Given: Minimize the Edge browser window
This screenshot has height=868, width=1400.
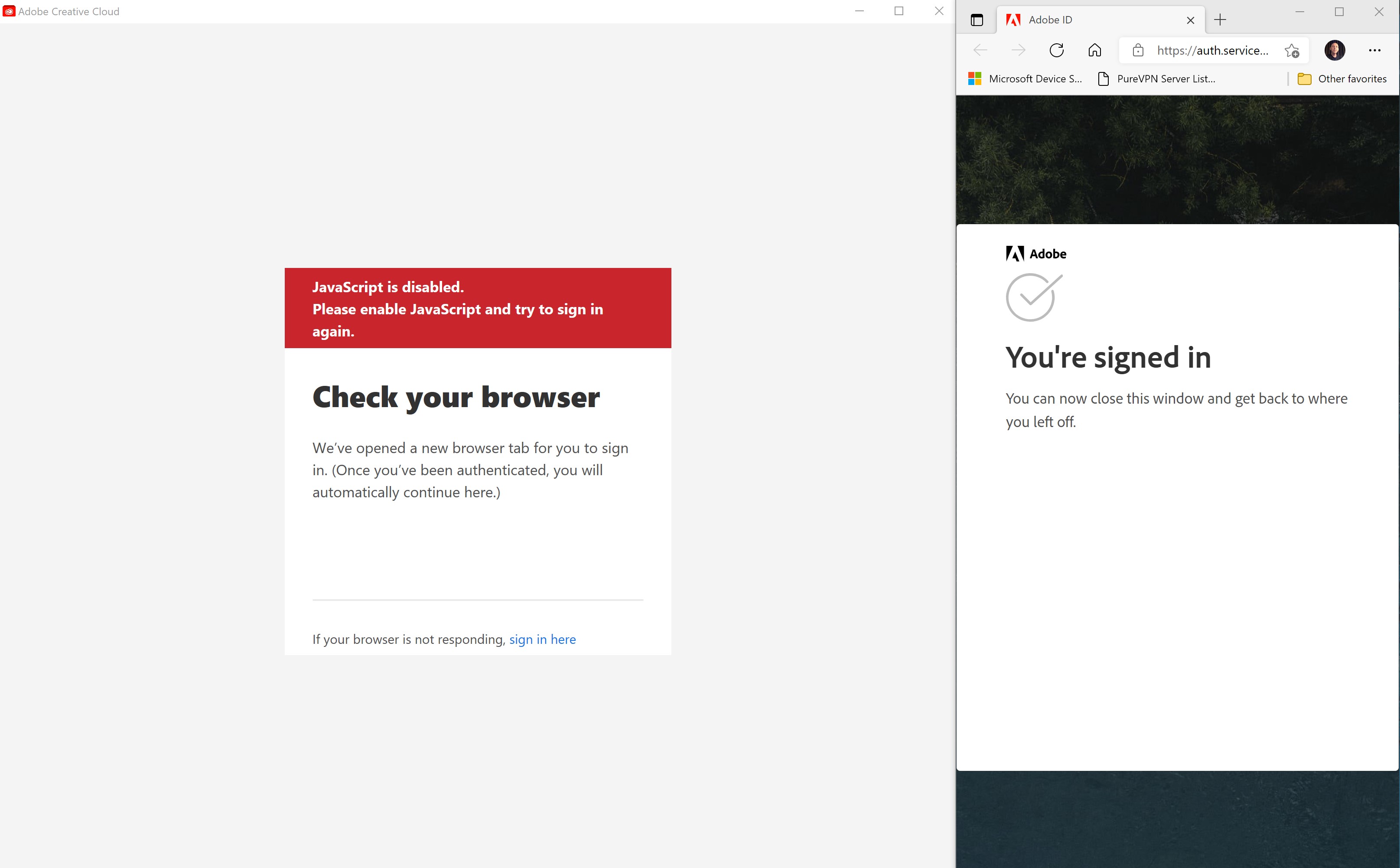Looking at the screenshot, I should pyautogui.click(x=1299, y=12).
